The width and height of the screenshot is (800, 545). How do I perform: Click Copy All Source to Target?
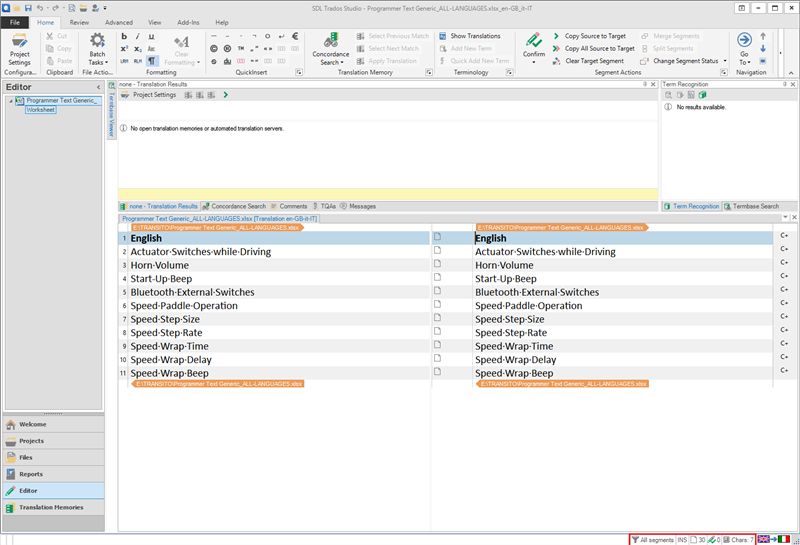[x=593, y=48]
